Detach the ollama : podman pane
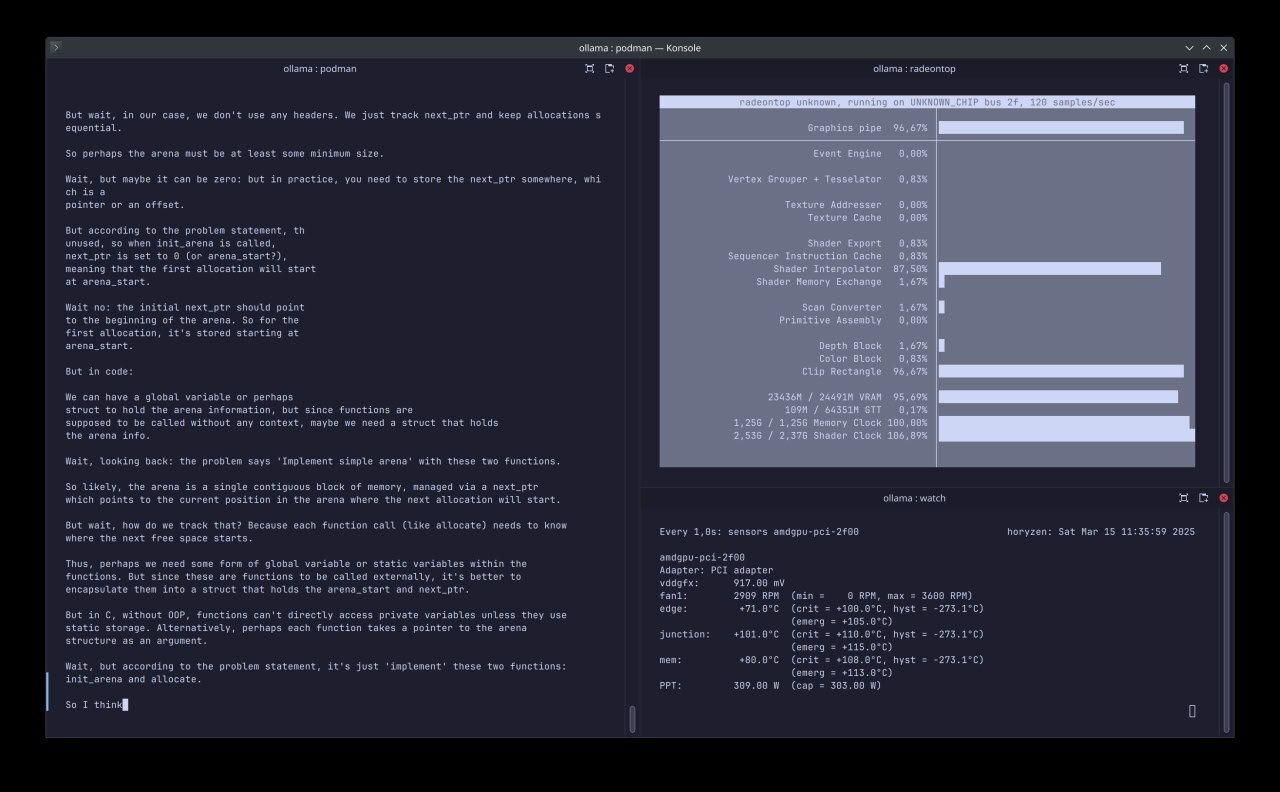The image size is (1280, 792). click(x=609, y=69)
